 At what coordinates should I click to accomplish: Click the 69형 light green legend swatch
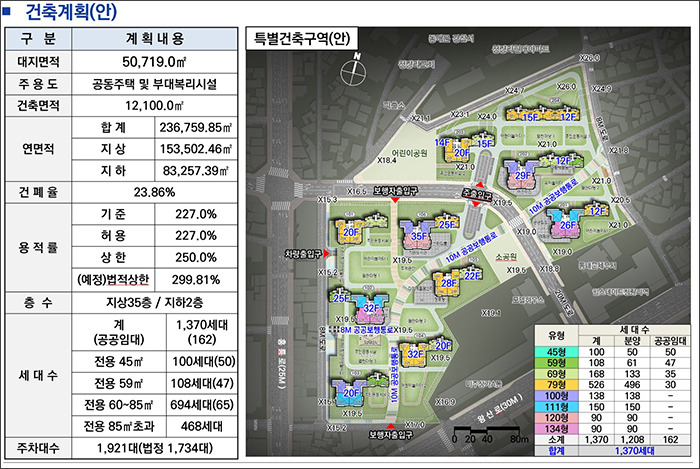[556, 374]
